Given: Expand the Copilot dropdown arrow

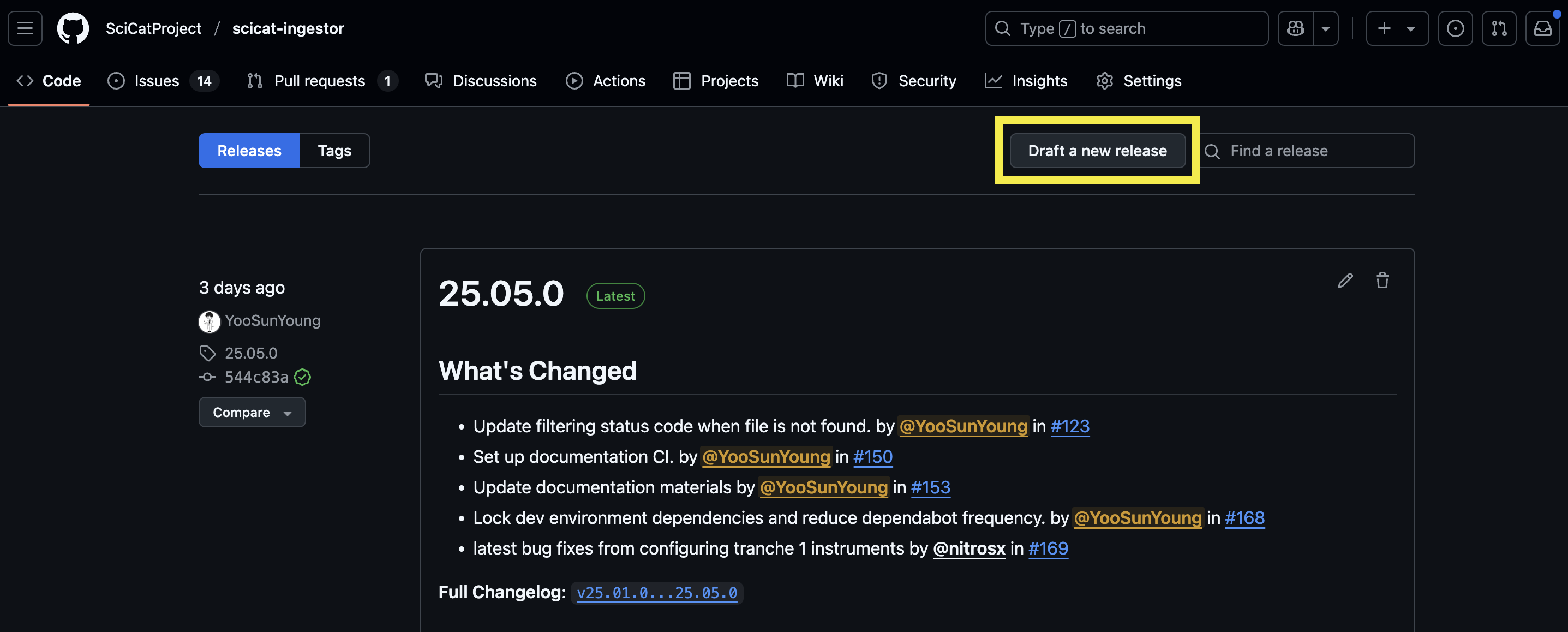Looking at the screenshot, I should point(1325,28).
